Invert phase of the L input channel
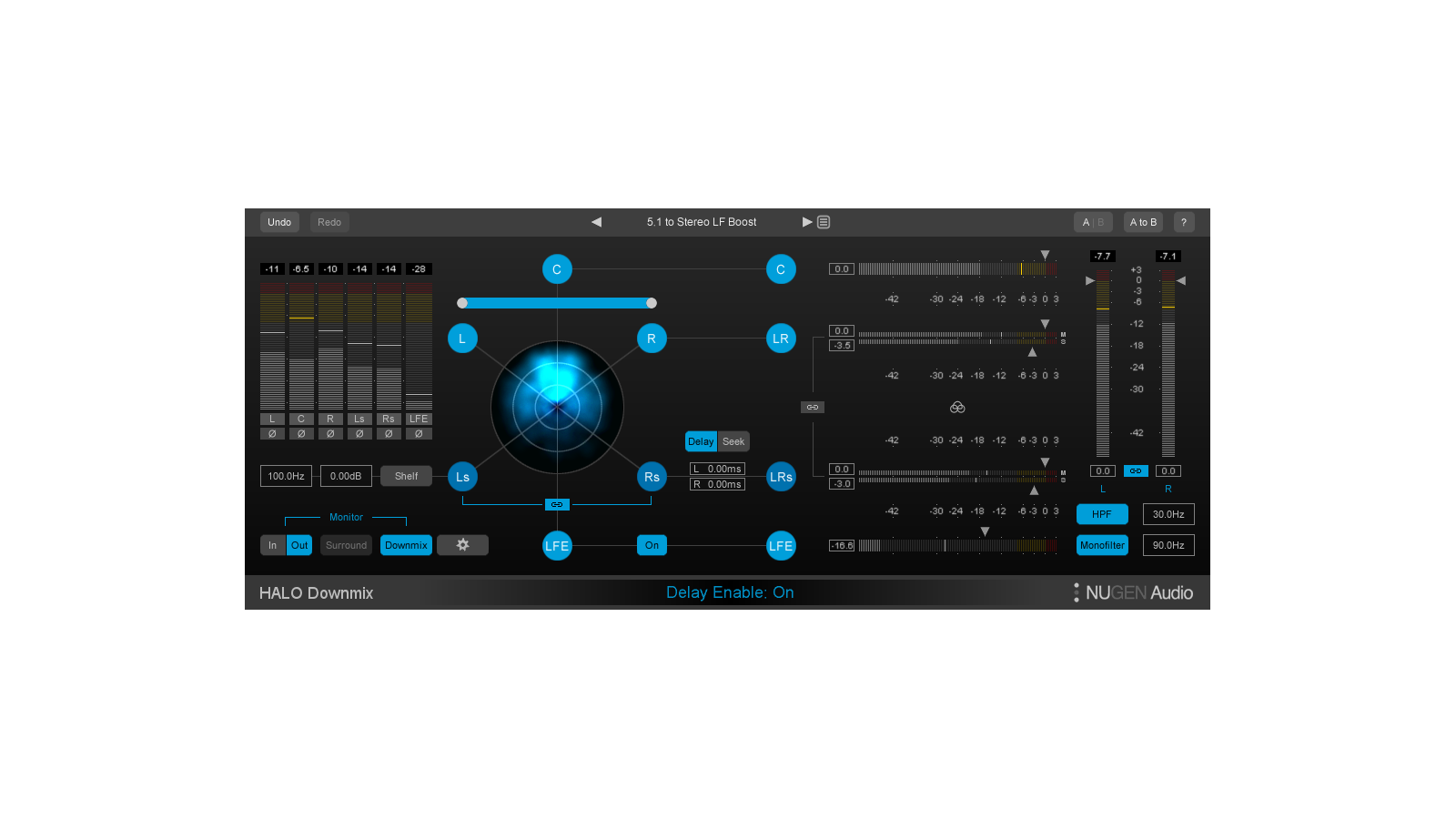 click(x=272, y=434)
